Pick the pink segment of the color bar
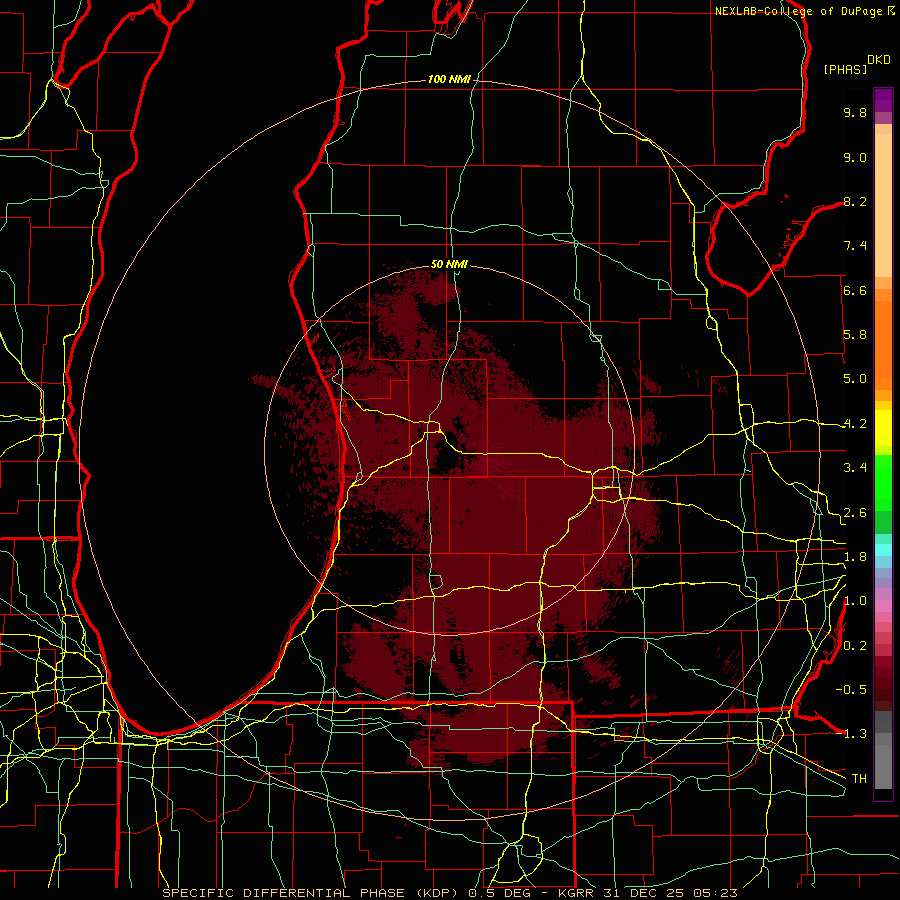Screen dimensions: 900x900 (x=883, y=606)
